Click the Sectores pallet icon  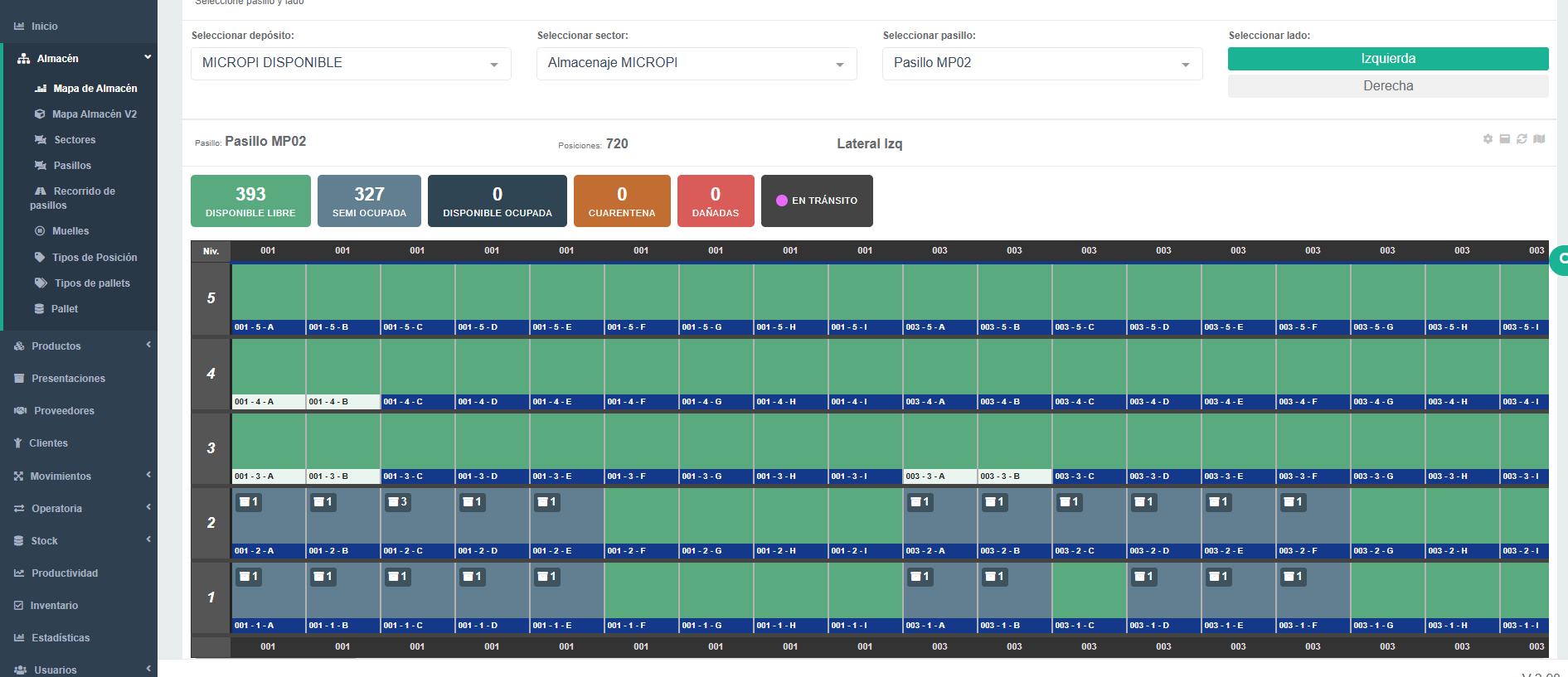pyautogui.click(x=41, y=140)
